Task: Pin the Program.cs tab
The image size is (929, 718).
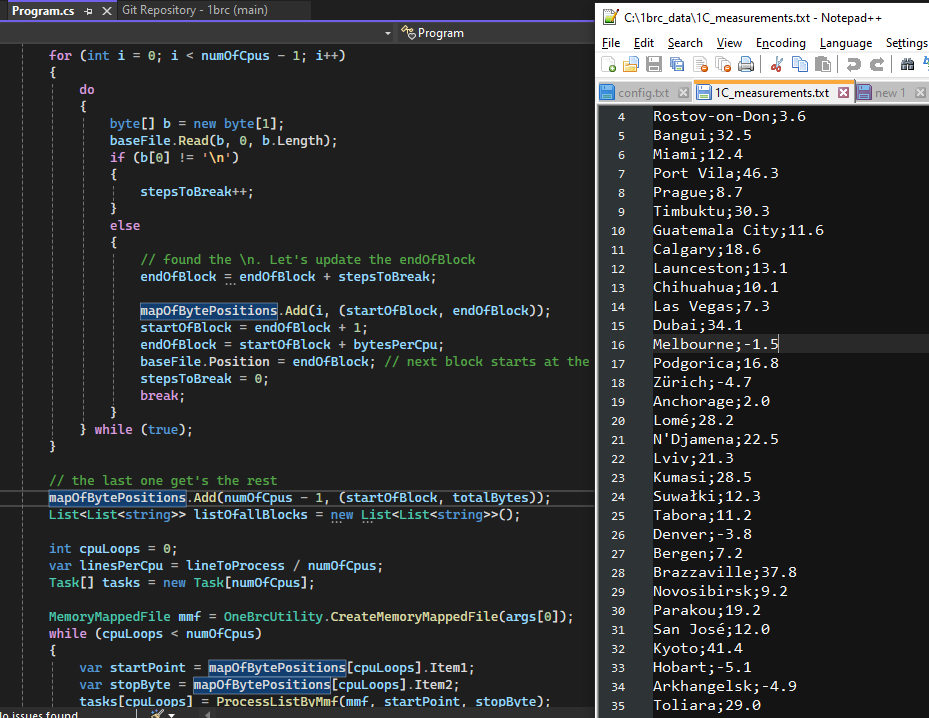Action: pos(88,10)
